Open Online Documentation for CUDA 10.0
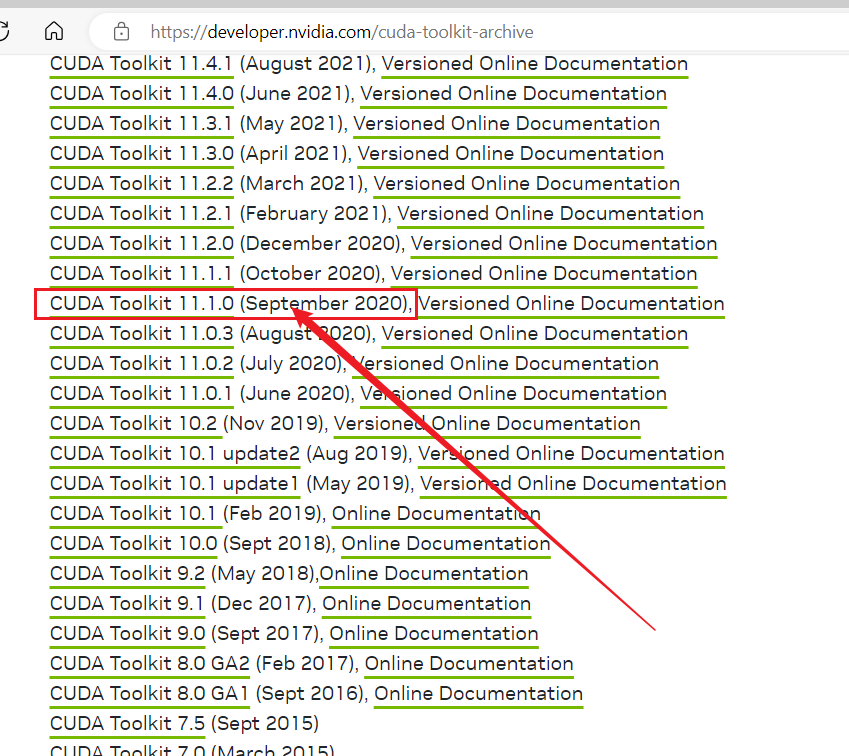Viewport: 849px width, 756px height. pyautogui.click(x=446, y=543)
